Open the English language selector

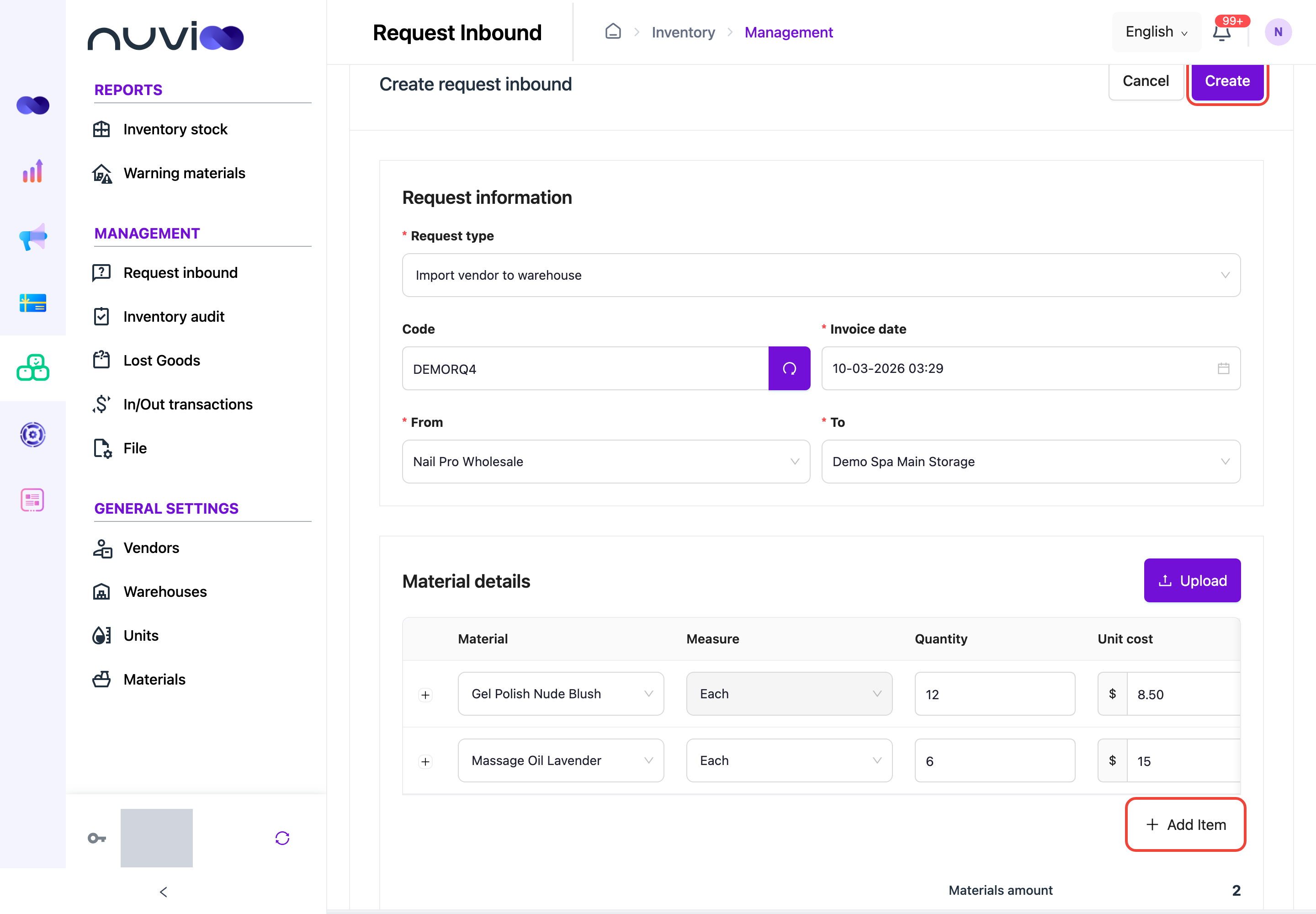(x=1156, y=32)
